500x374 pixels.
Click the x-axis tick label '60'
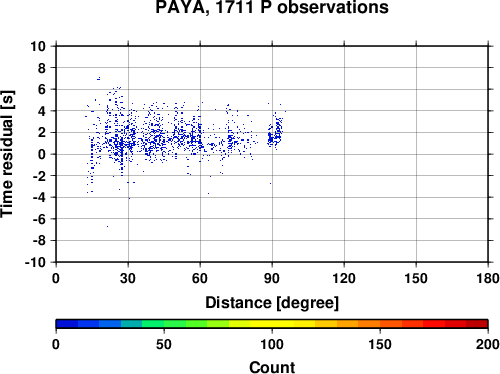(200, 278)
